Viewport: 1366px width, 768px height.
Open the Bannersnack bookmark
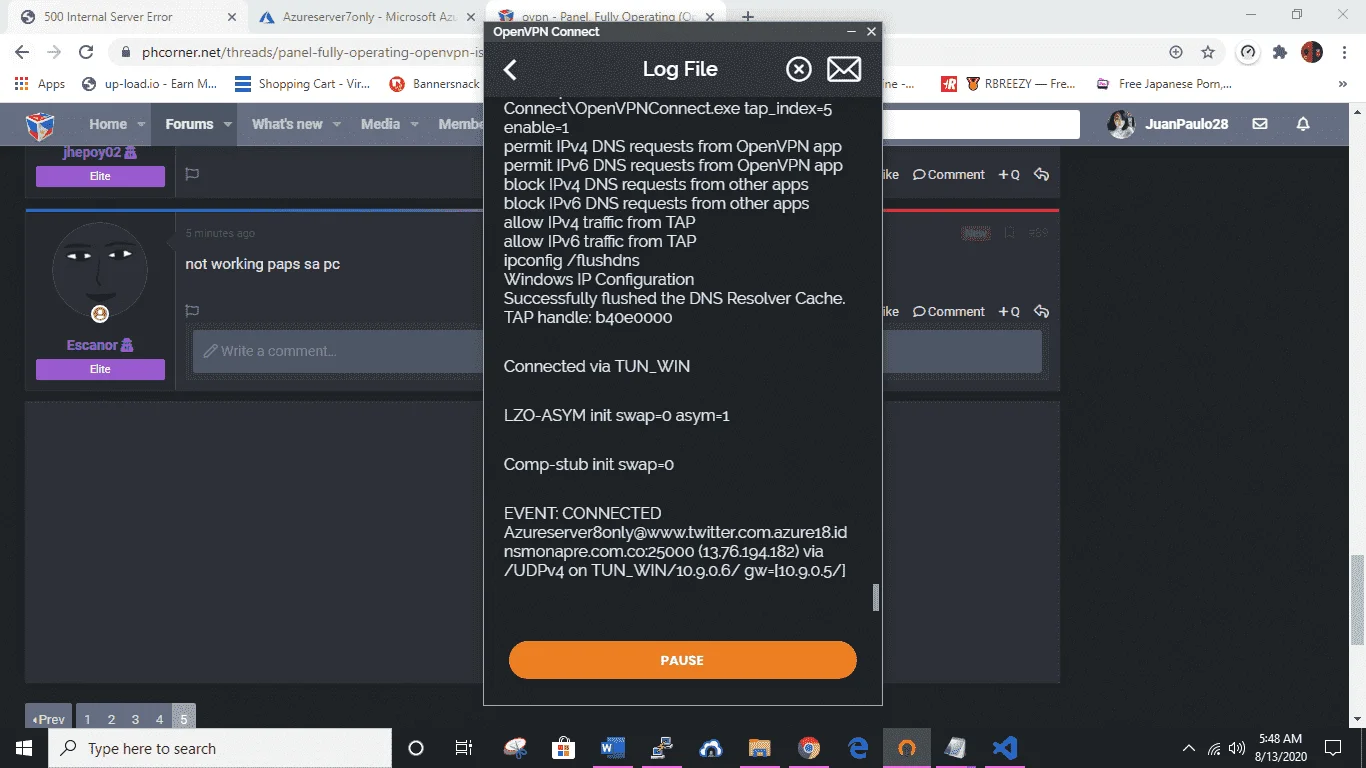[x=435, y=84]
